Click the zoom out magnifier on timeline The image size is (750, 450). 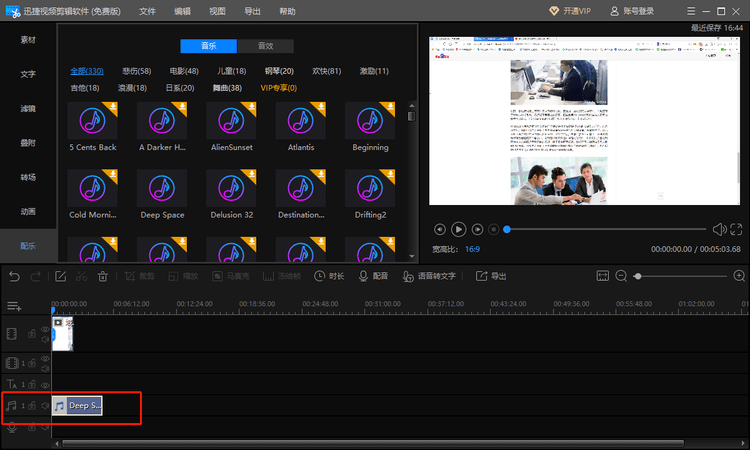coord(621,276)
